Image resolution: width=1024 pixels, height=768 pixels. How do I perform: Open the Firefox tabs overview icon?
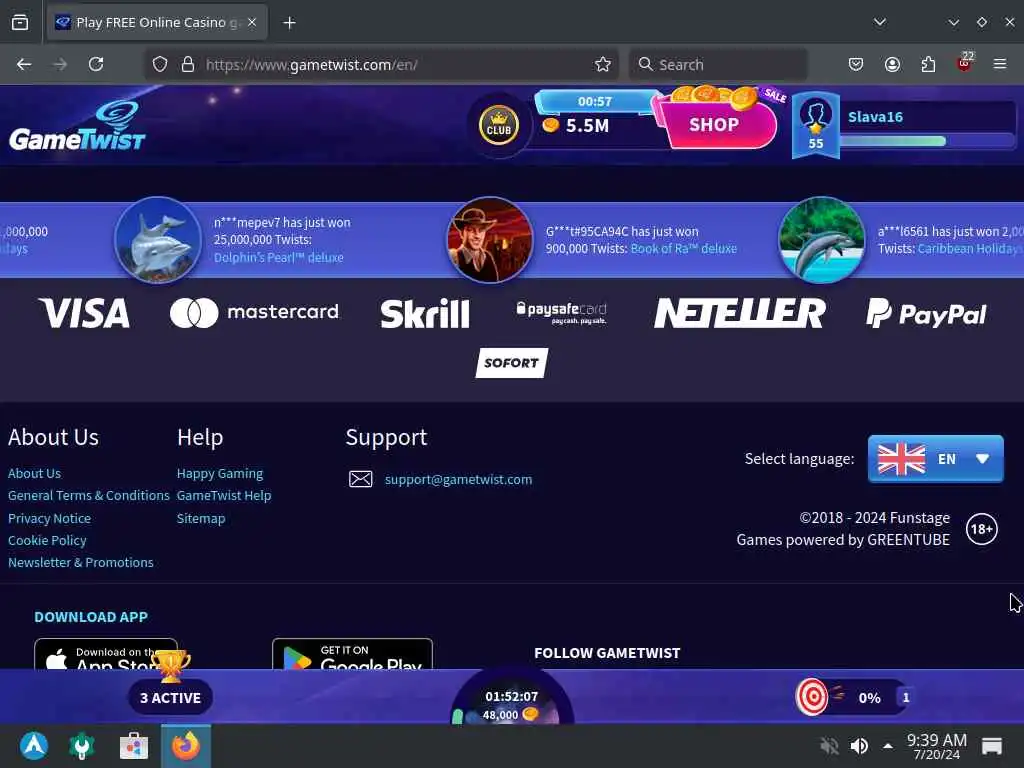pyautogui.click(x=20, y=22)
